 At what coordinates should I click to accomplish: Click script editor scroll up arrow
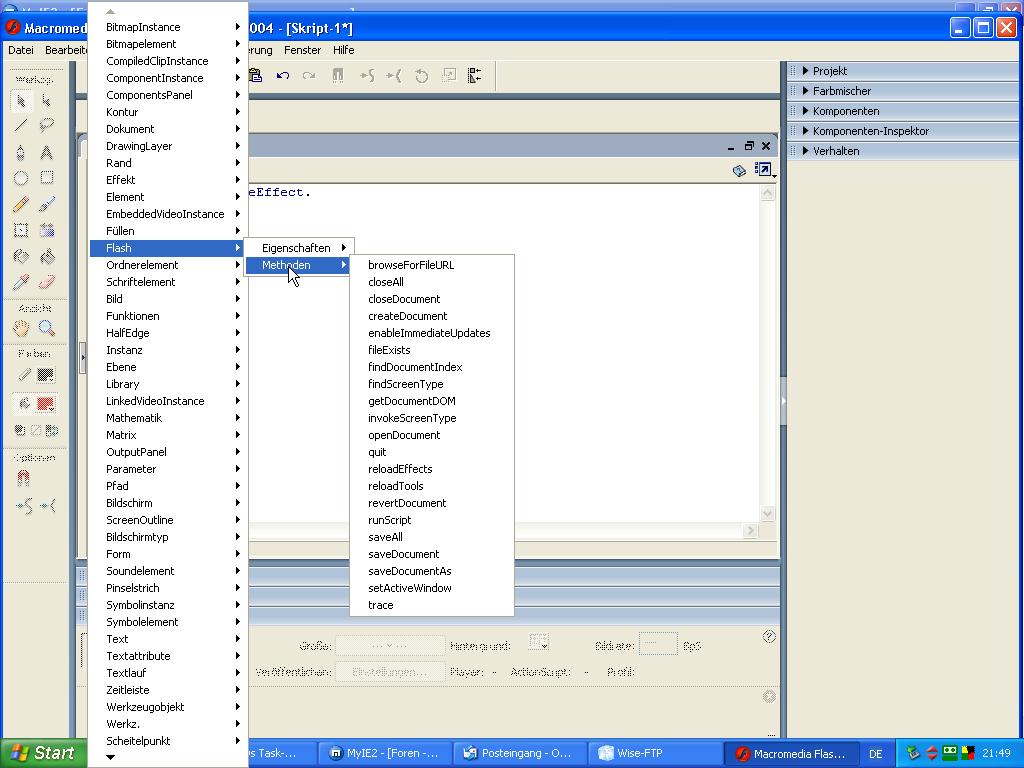[768, 193]
